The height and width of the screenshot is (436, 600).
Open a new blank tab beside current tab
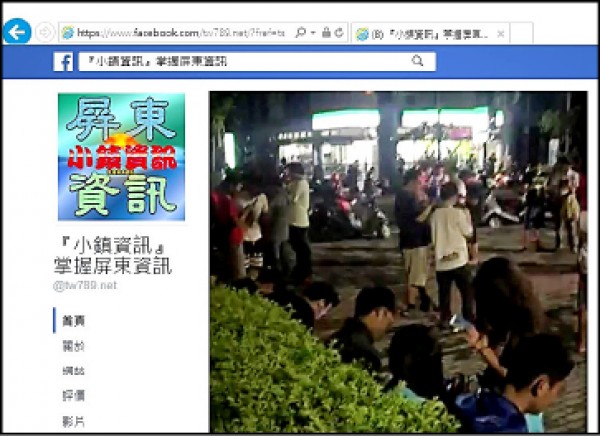point(523,33)
